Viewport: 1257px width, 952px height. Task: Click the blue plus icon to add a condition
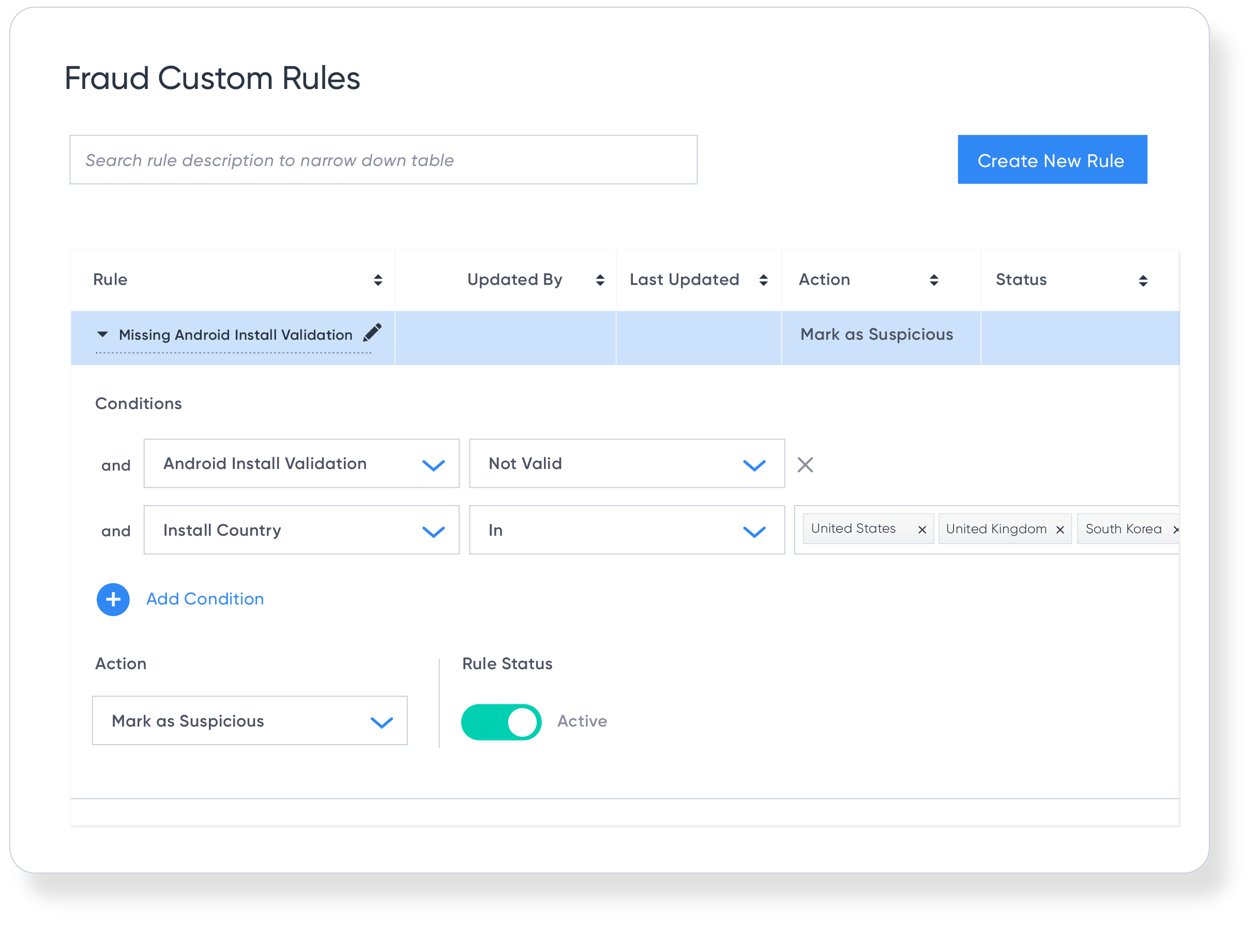pyautogui.click(x=113, y=599)
